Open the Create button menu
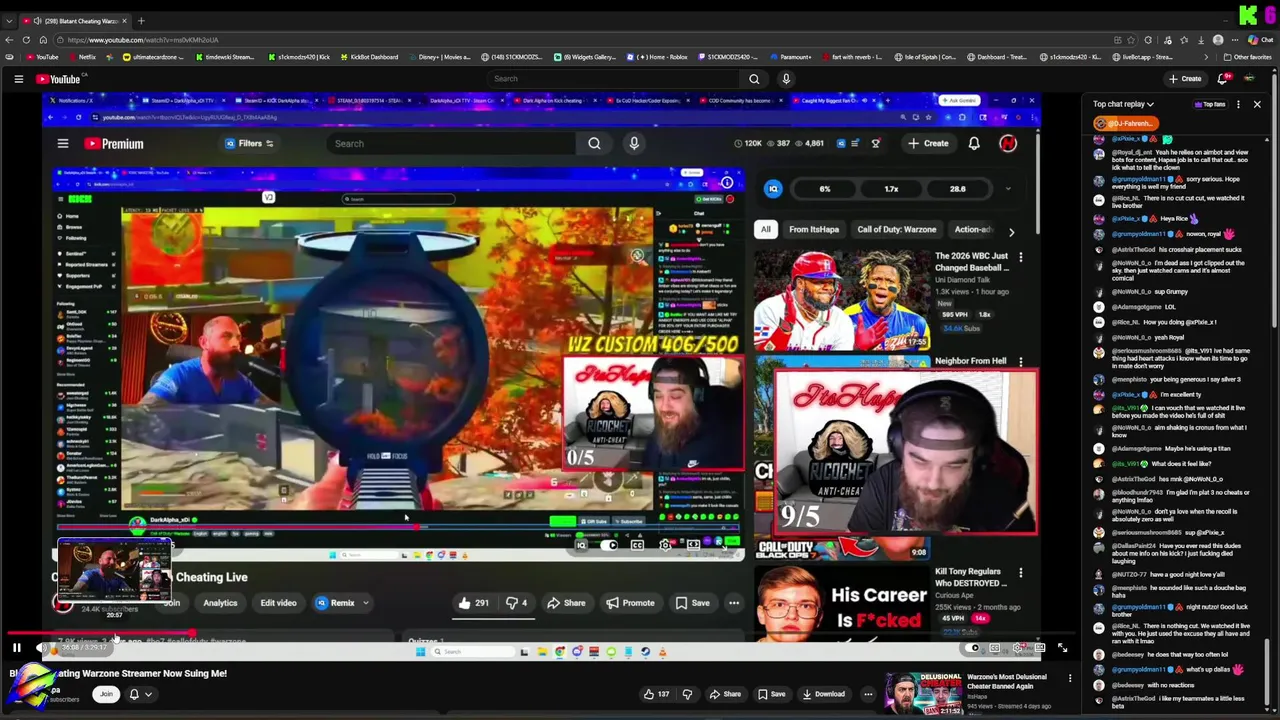The height and width of the screenshot is (720, 1280). coord(1185,79)
